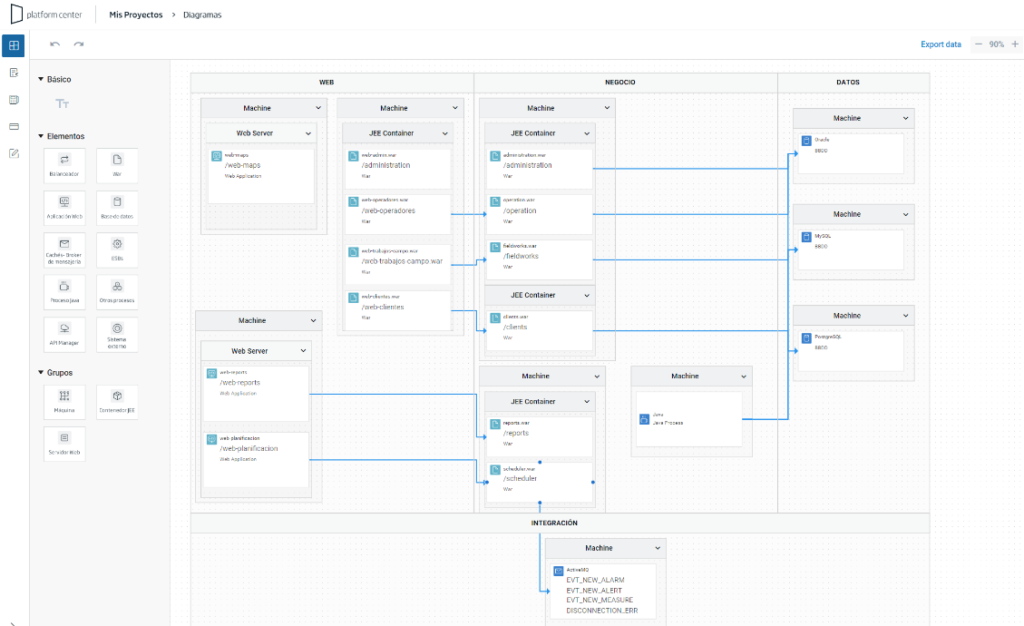Click the Diagramas breadcrumb
Viewport: 1024px width, 626px height.
tap(202, 14)
